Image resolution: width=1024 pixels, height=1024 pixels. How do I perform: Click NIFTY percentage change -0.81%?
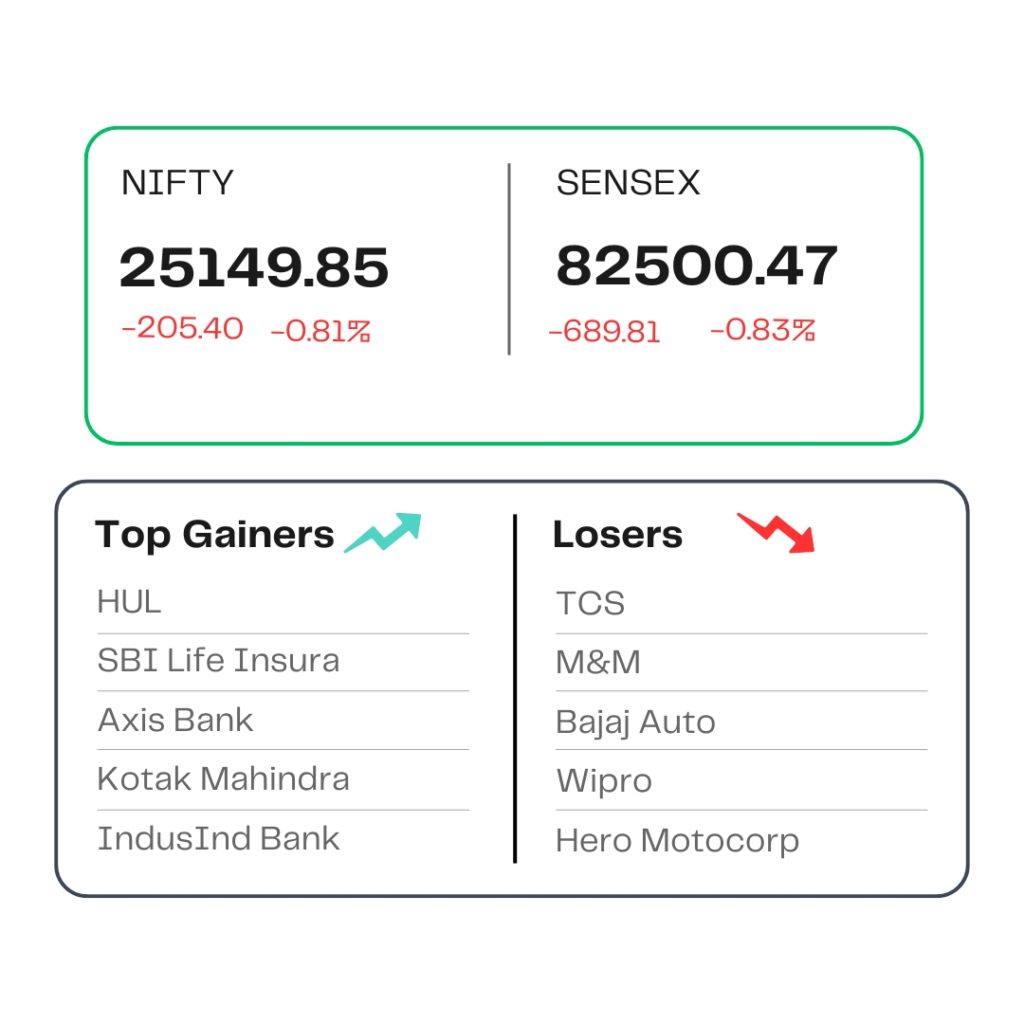pyautogui.click(x=321, y=331)
